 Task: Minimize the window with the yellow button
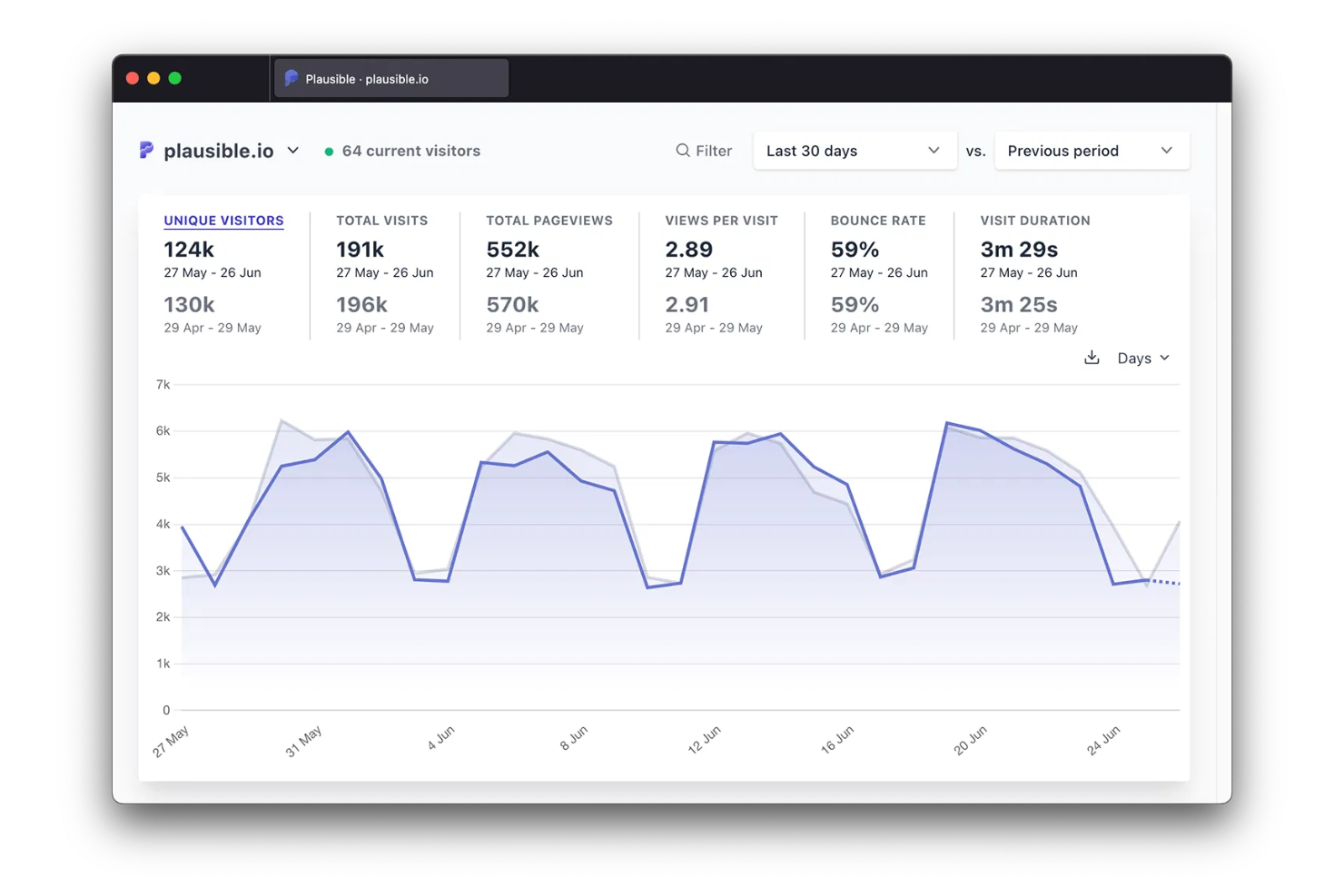coord(153,78)
